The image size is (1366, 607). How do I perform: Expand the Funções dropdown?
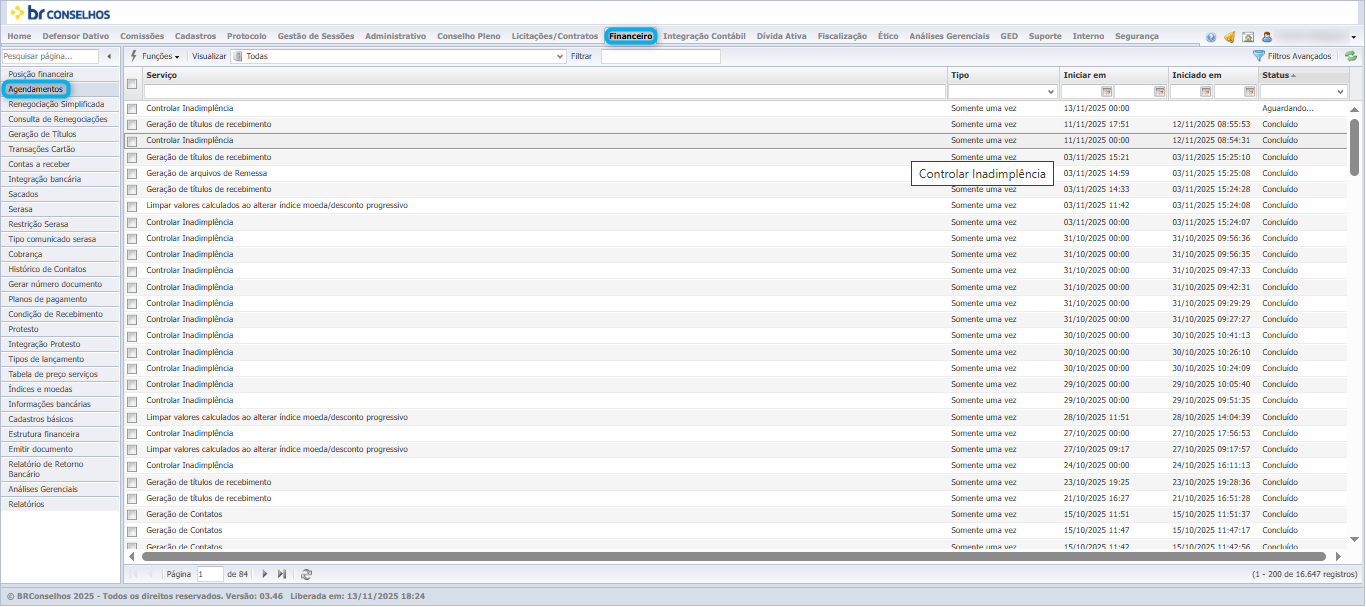(x=154, y=57)
